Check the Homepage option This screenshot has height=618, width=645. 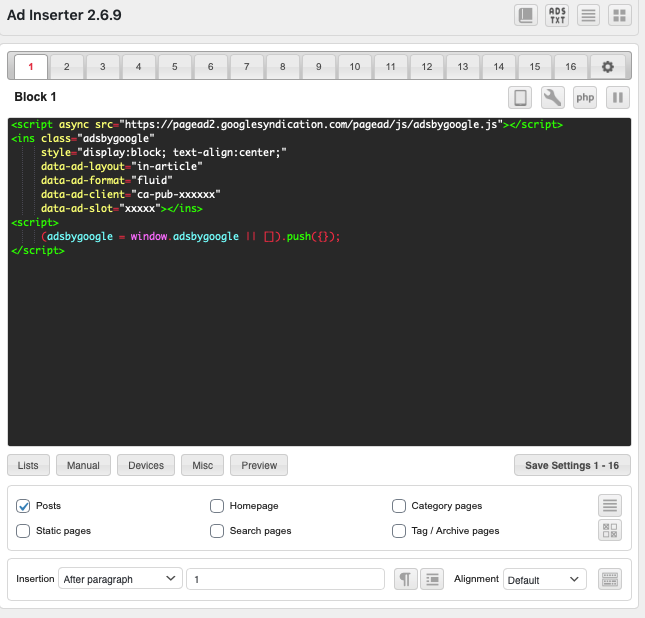click(x=217, y=506)
